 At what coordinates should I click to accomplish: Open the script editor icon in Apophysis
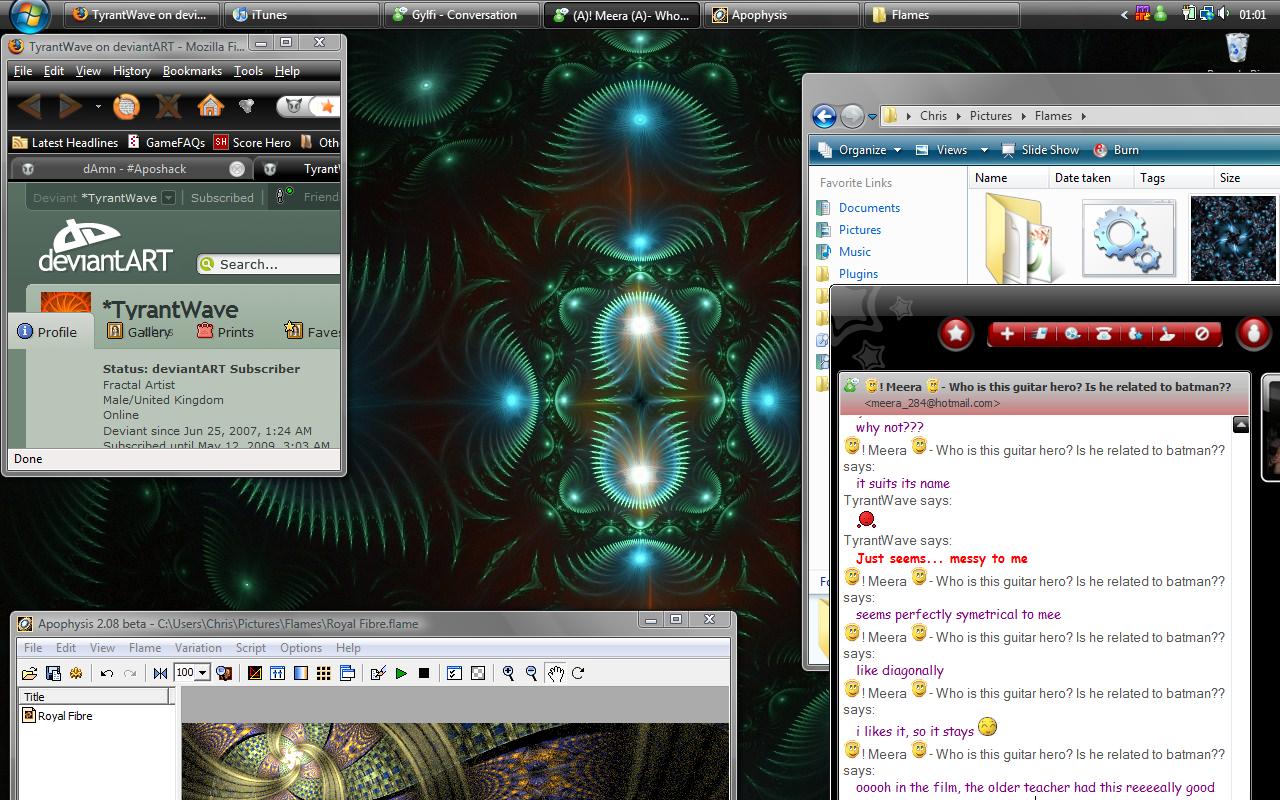pos(378,674)
